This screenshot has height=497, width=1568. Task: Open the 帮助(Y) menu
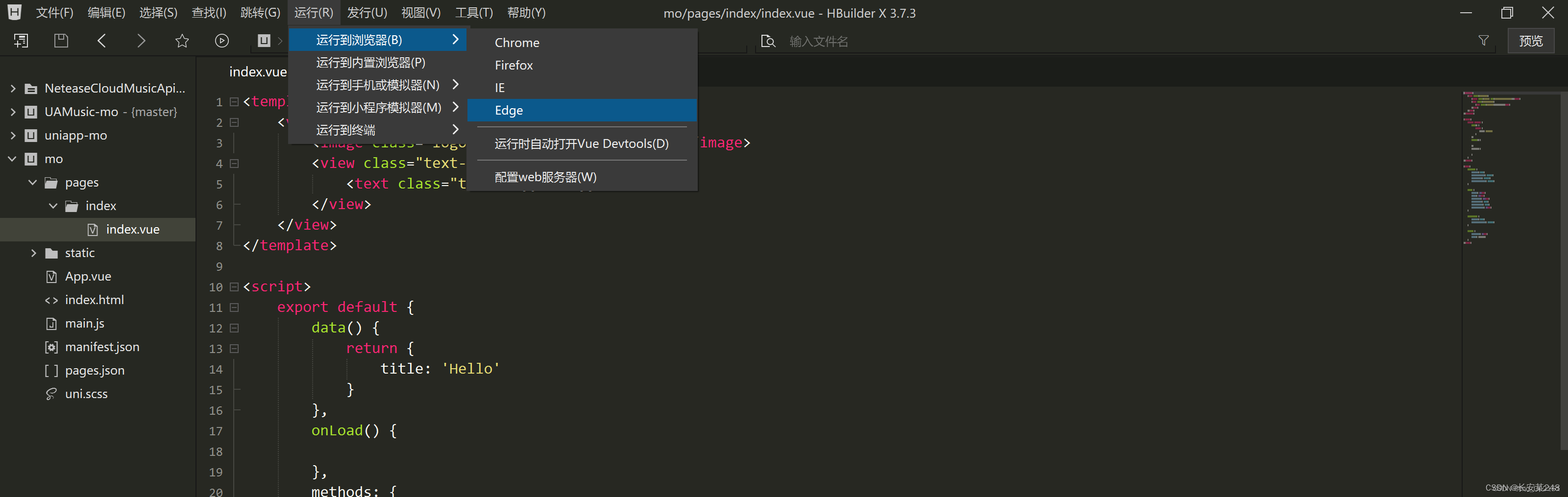click(527, 13)
